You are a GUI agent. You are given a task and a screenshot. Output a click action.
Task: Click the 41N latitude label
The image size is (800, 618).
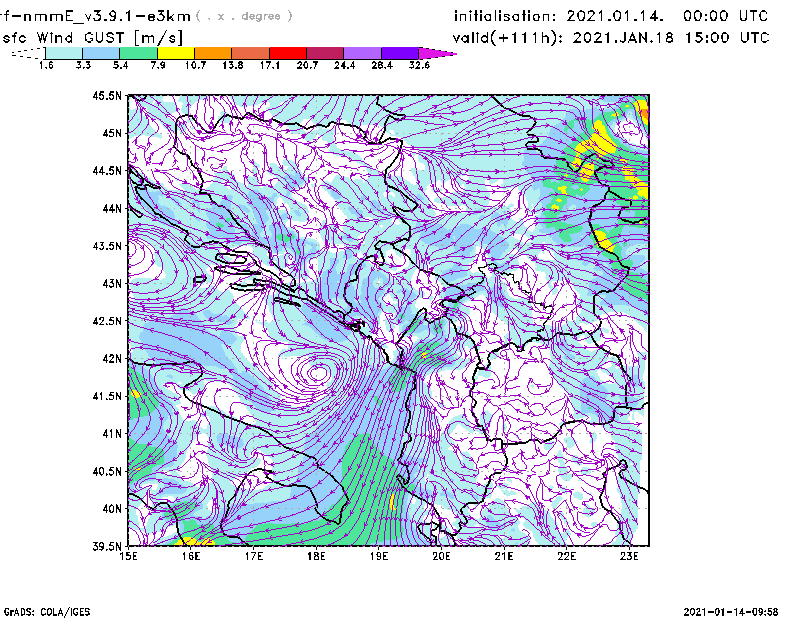click(x=113, y=433)
